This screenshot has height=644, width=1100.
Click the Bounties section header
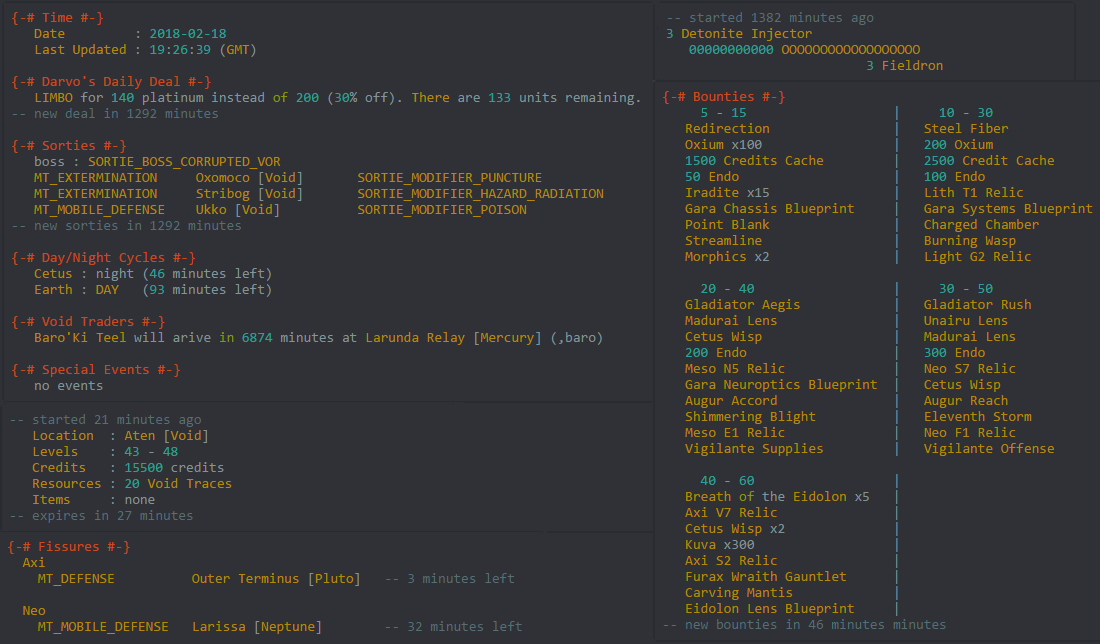724,97
